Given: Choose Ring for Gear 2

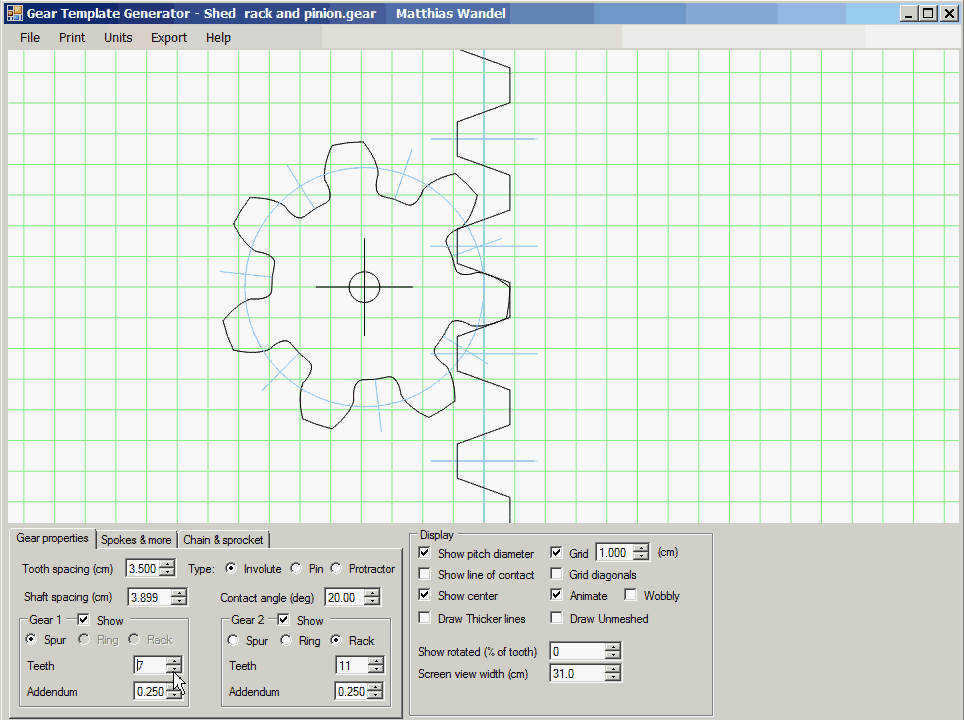Looking at the screenshot, I should (x=286, y=641).
